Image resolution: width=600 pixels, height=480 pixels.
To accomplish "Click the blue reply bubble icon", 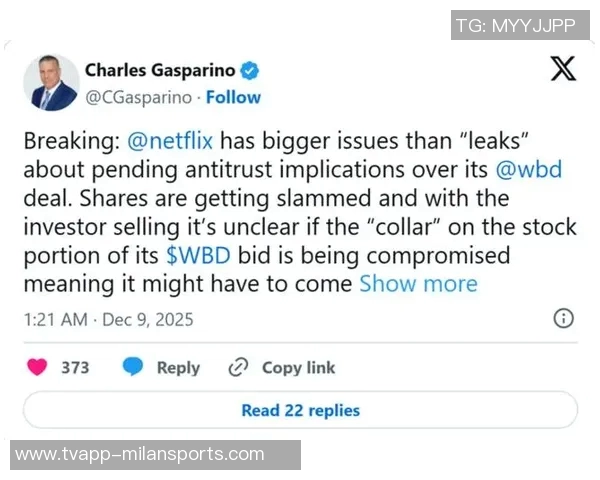I will 133,367.
